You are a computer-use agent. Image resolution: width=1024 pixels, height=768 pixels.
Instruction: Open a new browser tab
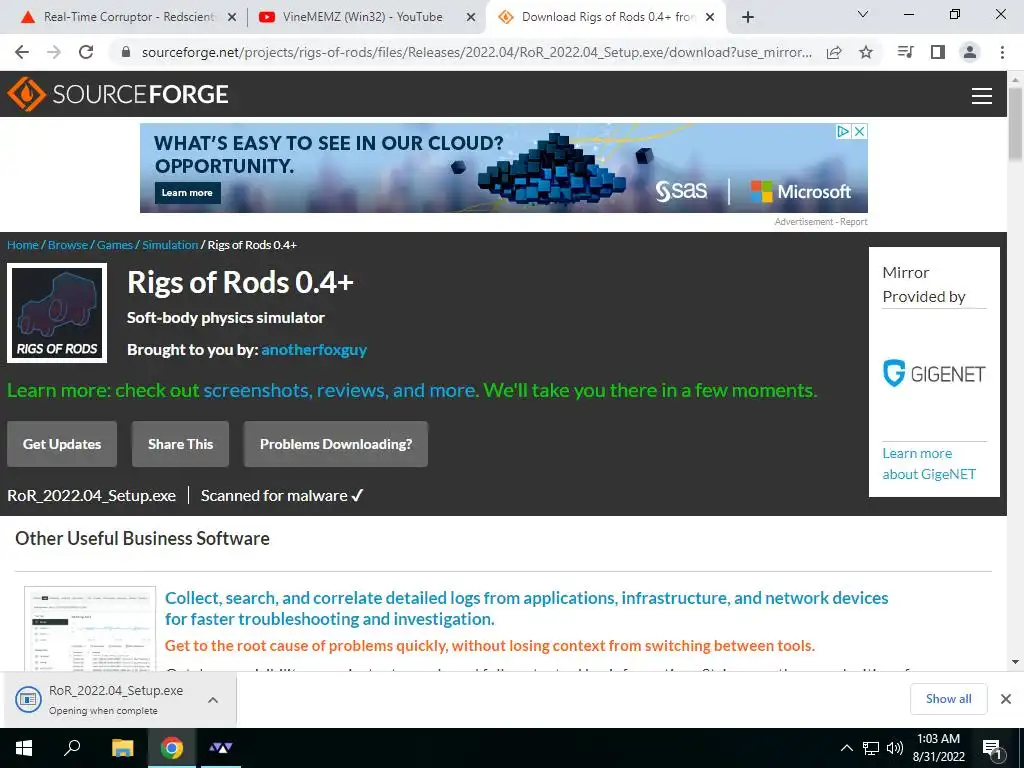click(x=748, y=18)
